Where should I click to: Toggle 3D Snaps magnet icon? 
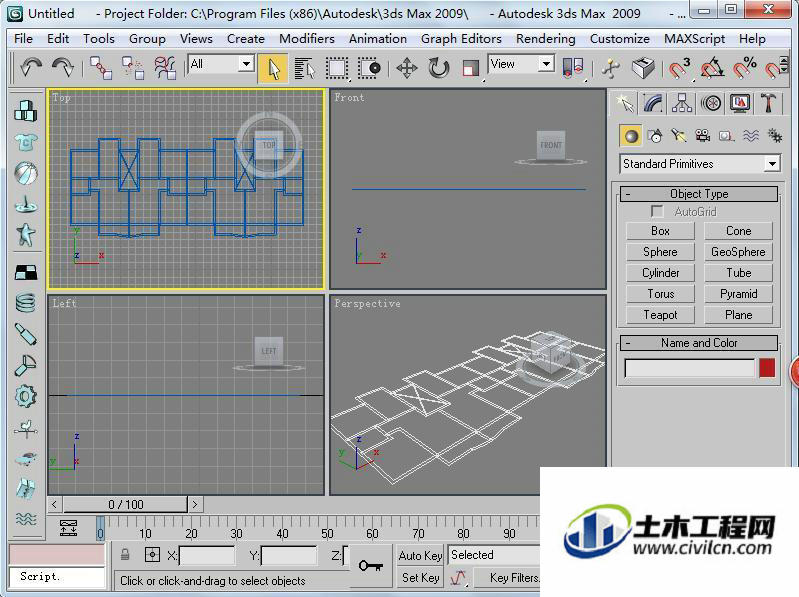pos(679,68)
